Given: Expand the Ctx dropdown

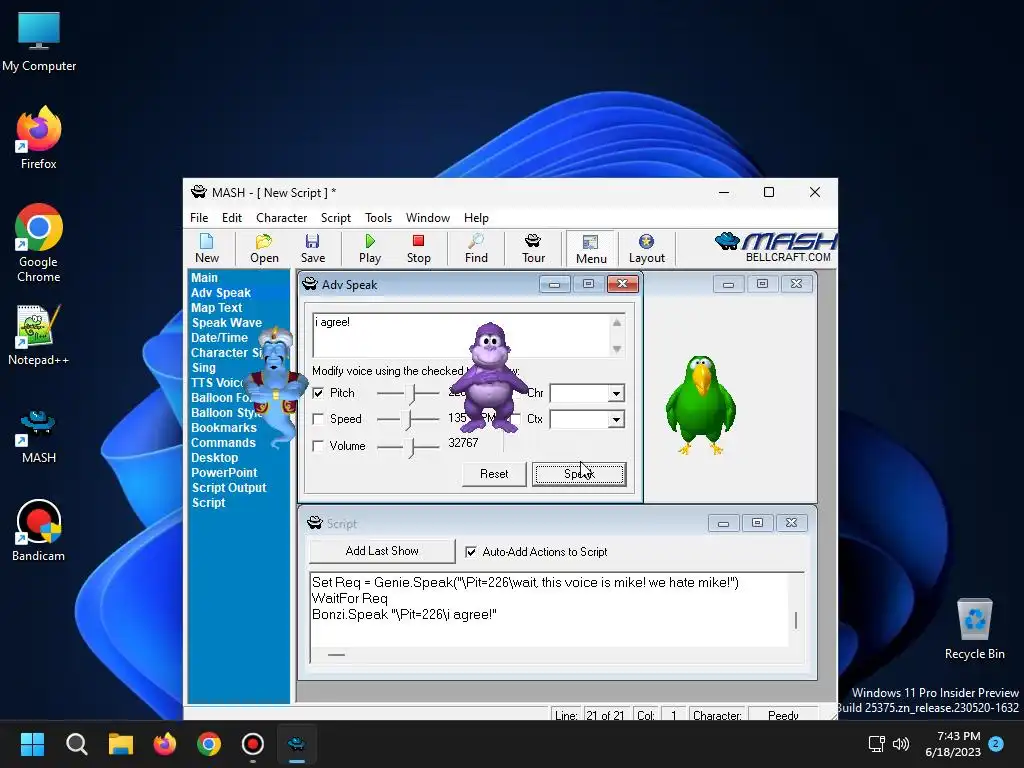Looking at the screenshot, I should pos(616,419).
